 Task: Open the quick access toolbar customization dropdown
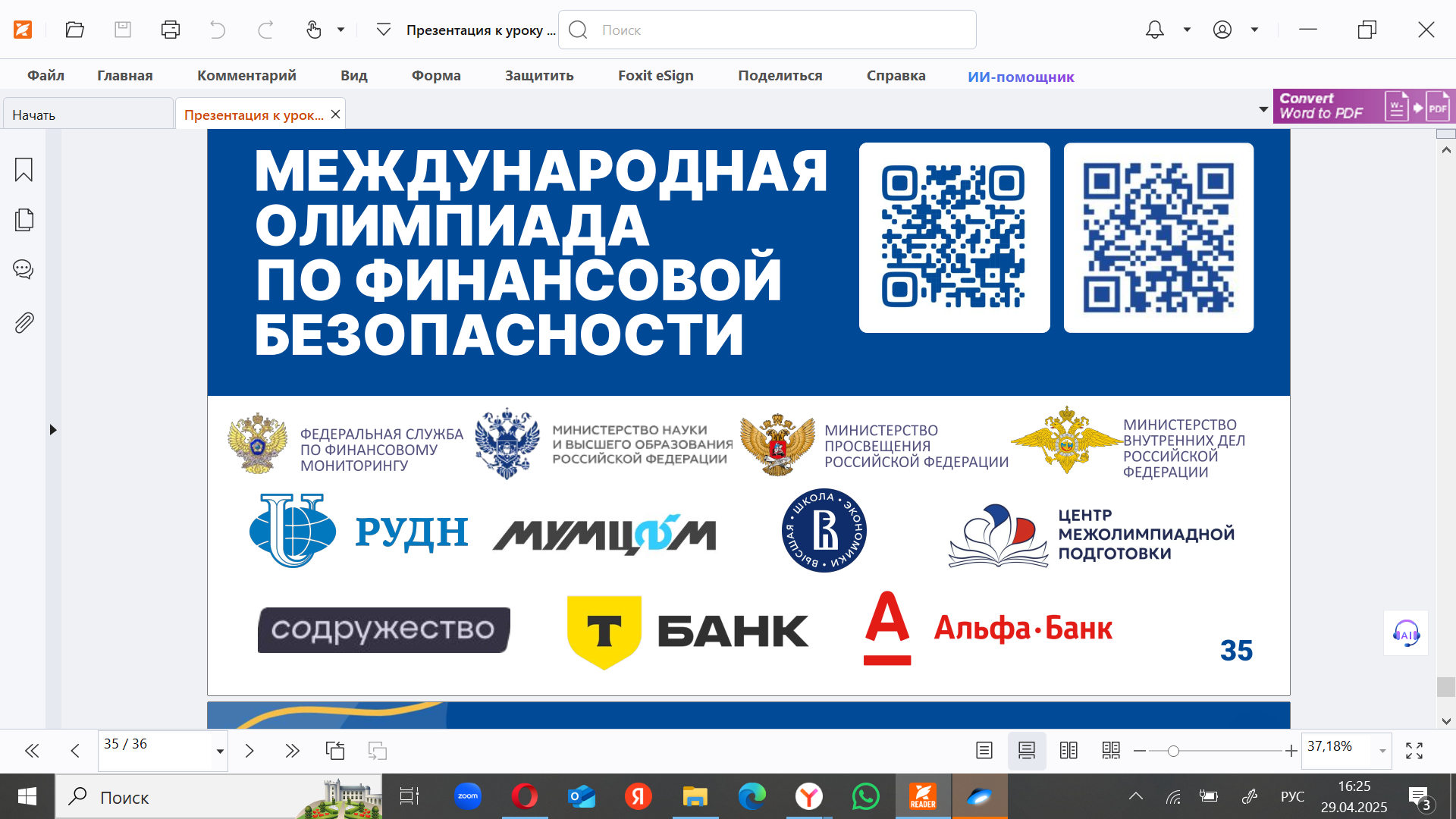point(384,30)
